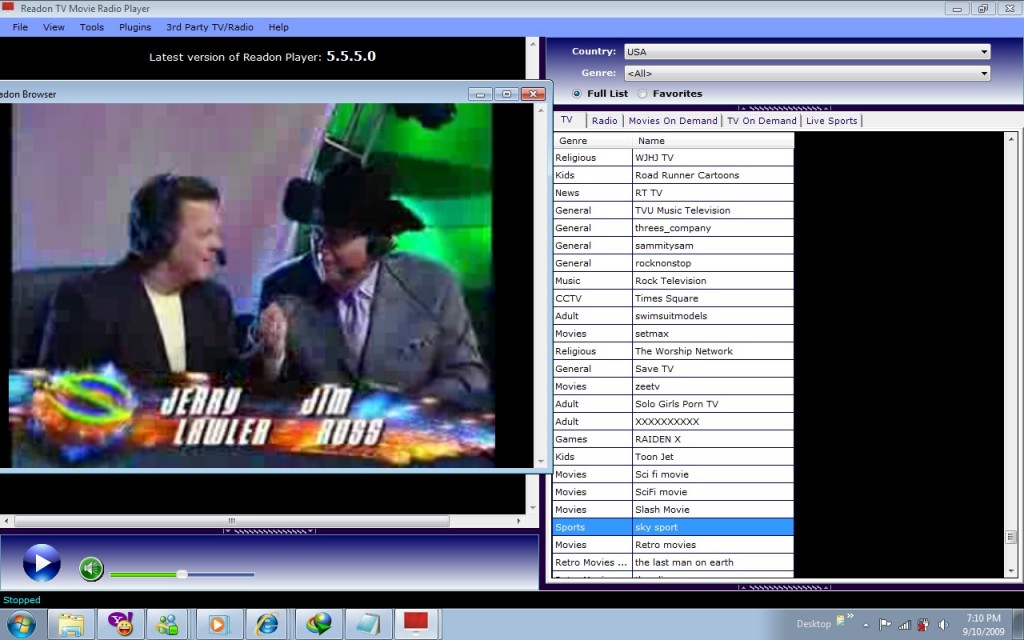Select the Full List radio button
Screen dimensions: 1024x640
tap(577, 94)
